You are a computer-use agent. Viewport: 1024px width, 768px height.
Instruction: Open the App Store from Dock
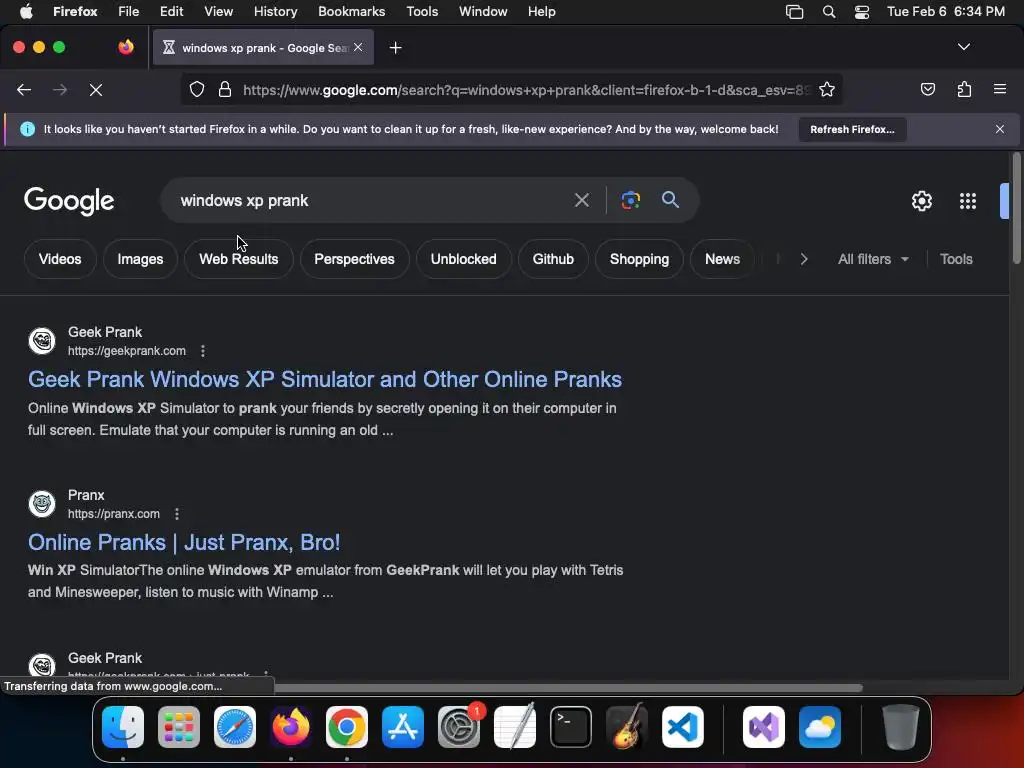[403, 727]
